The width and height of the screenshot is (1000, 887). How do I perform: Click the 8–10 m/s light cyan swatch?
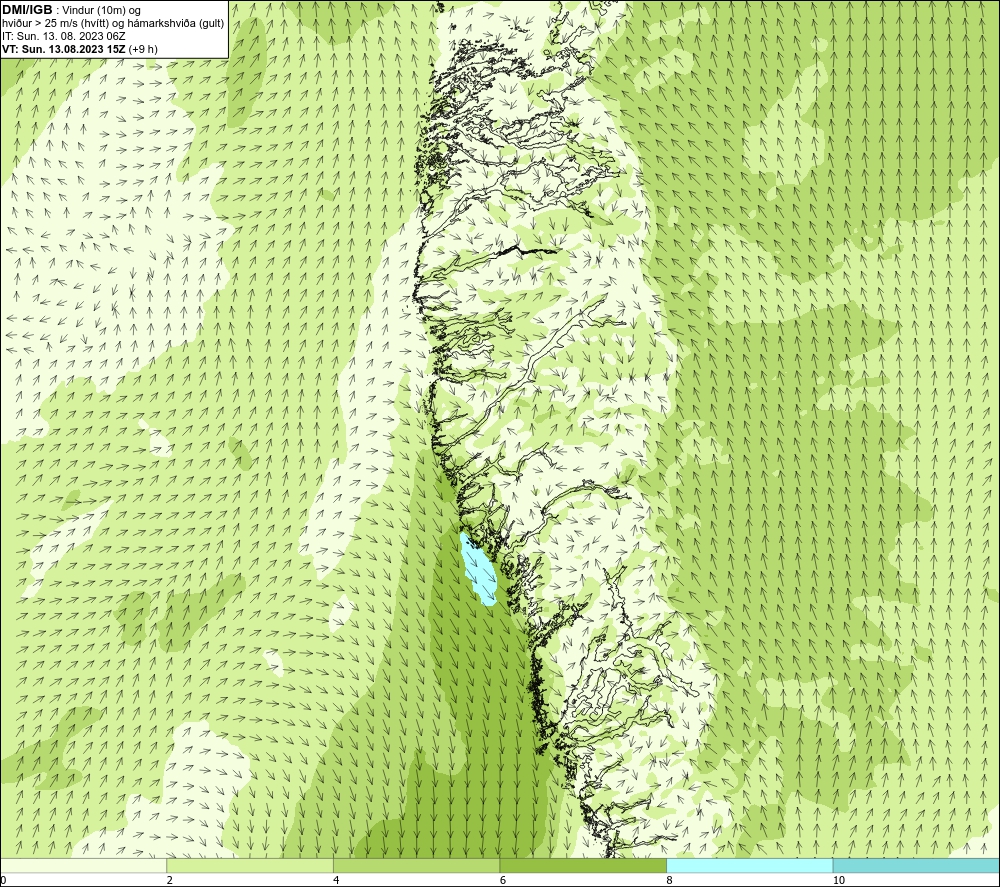[749, 865]
